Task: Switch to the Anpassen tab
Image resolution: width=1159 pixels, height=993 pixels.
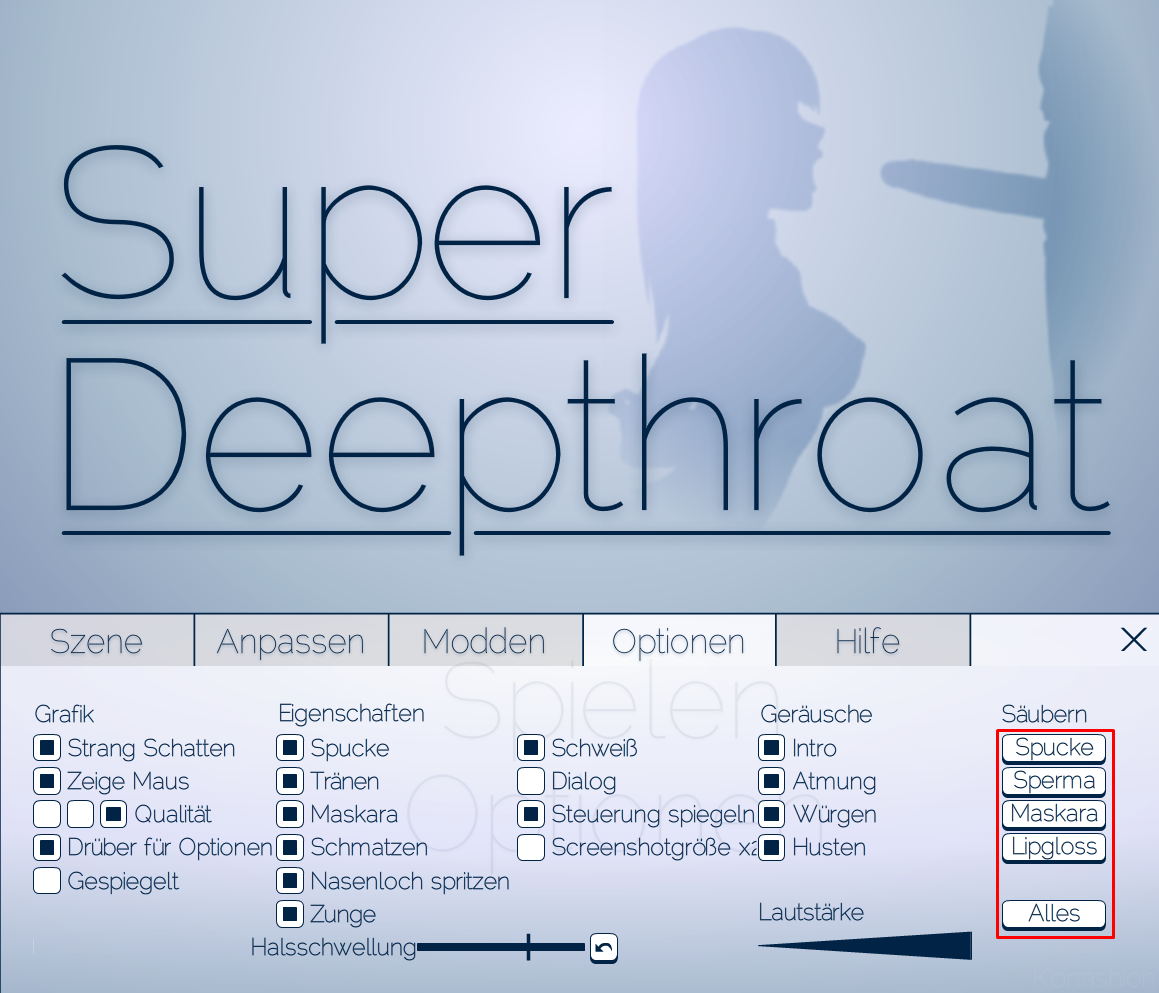Action: 291,641
